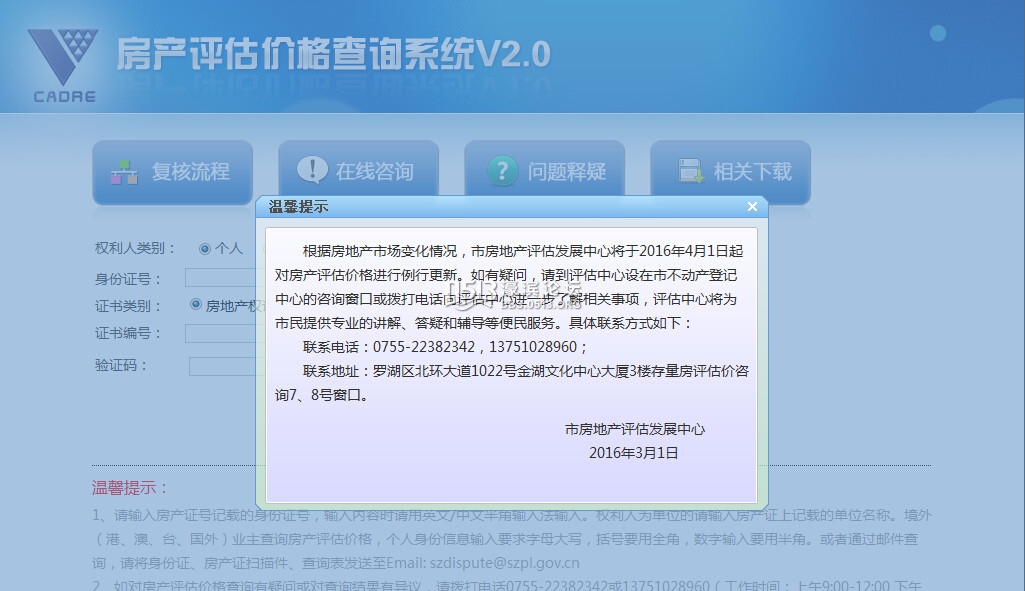Click the red 温馨提示 heading below the form
1025x591 pixels.
131,488
